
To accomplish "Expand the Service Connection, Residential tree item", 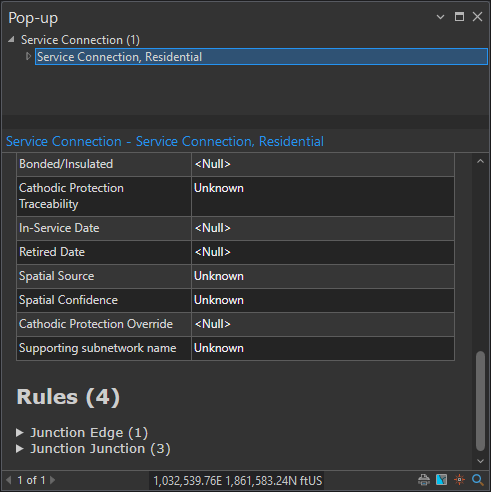I will click(x=28, y=56).
